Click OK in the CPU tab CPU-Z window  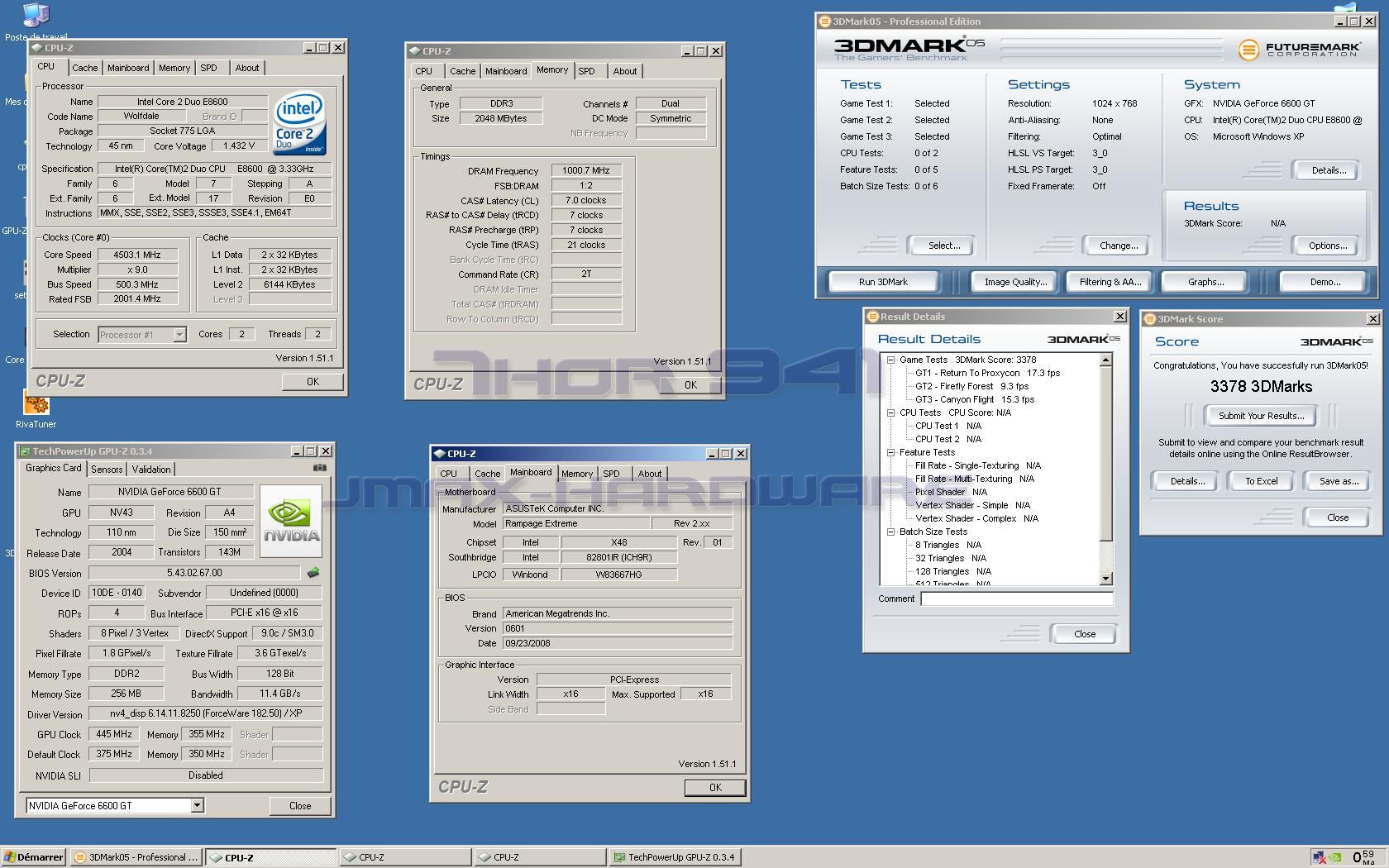(x=313, y=382)
